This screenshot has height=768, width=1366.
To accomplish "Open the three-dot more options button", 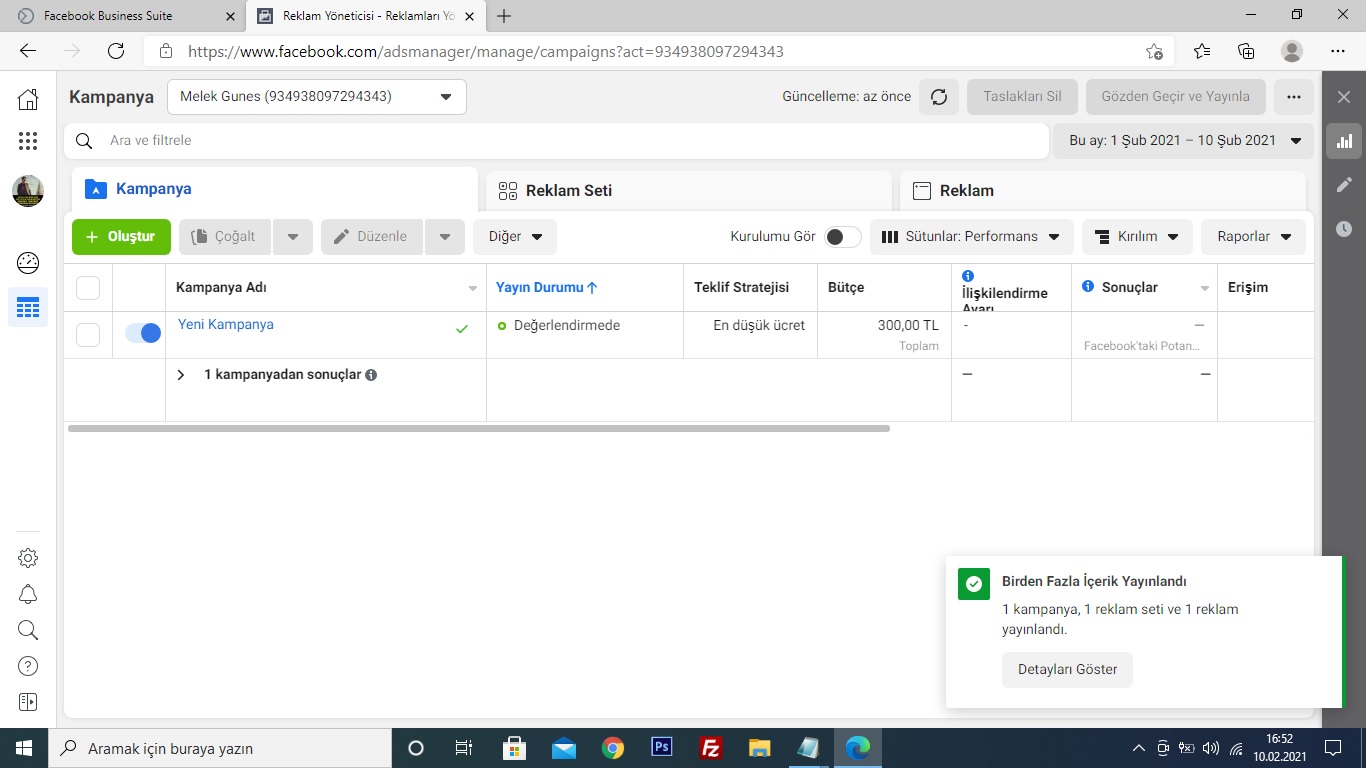I will pyautogui.click(x=1294, y=97).
